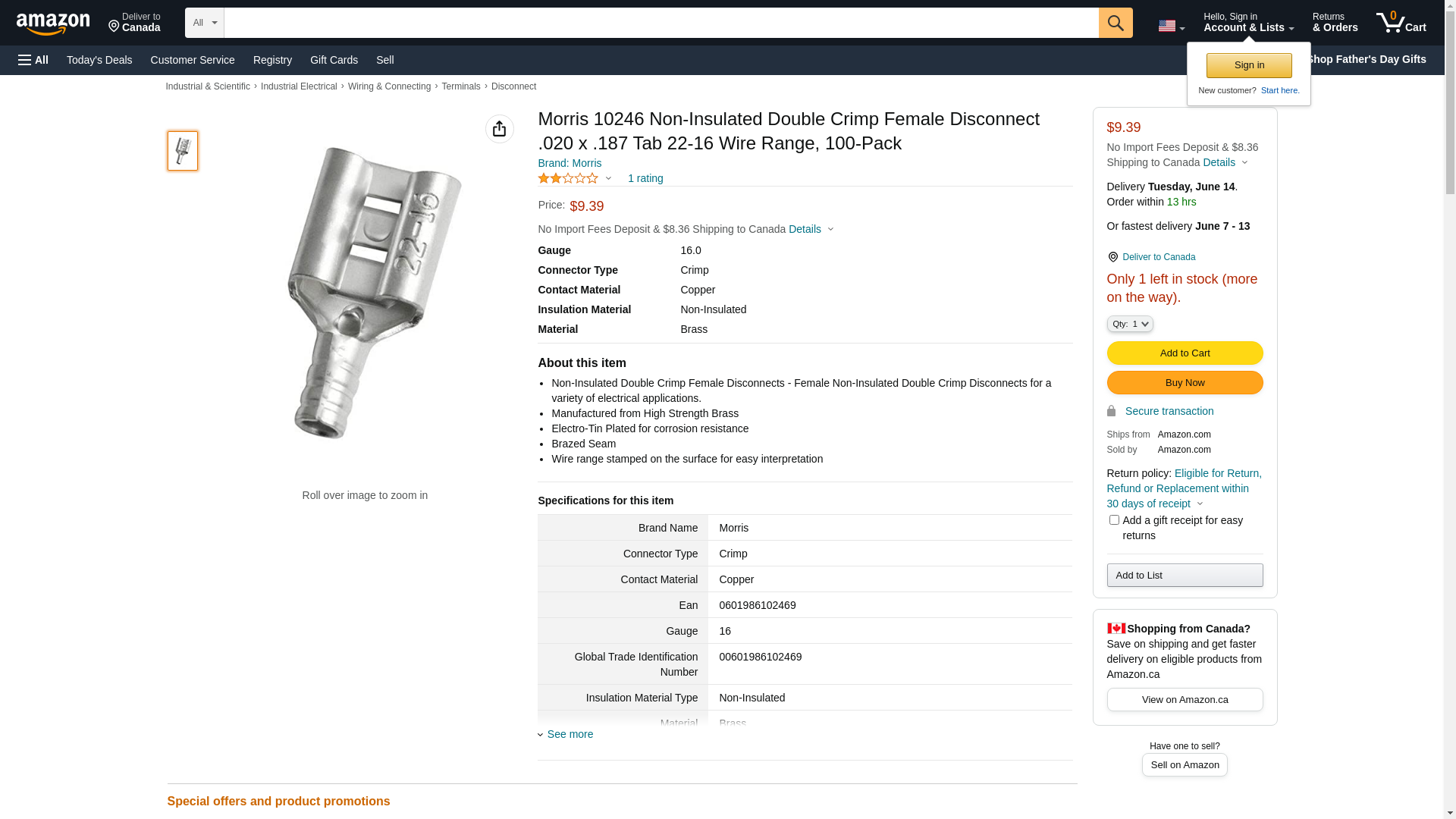
Task: Click the two-star rating icons
Action: click(568, 178)
